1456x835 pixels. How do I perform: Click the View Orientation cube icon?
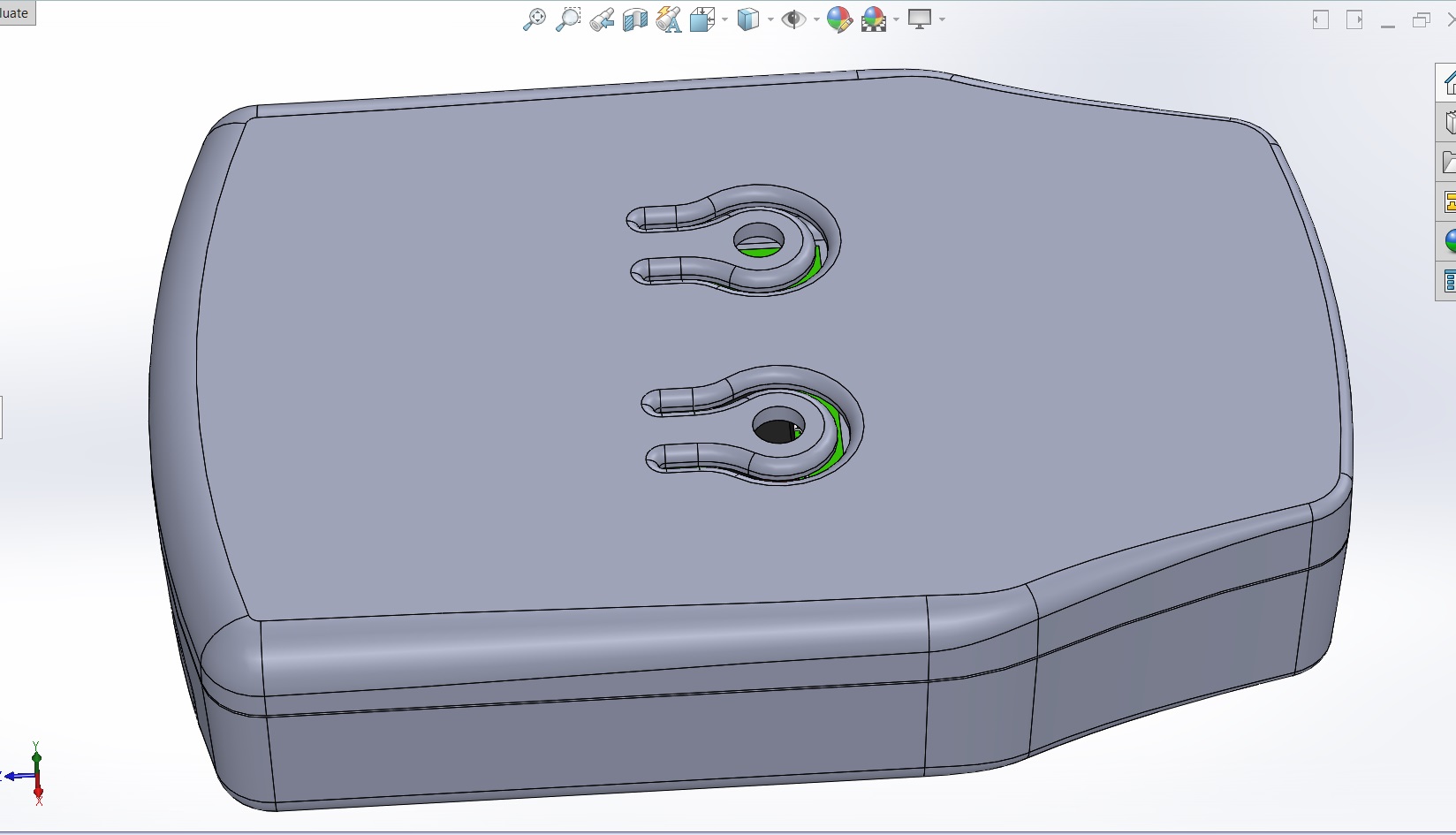pos(702,19)
